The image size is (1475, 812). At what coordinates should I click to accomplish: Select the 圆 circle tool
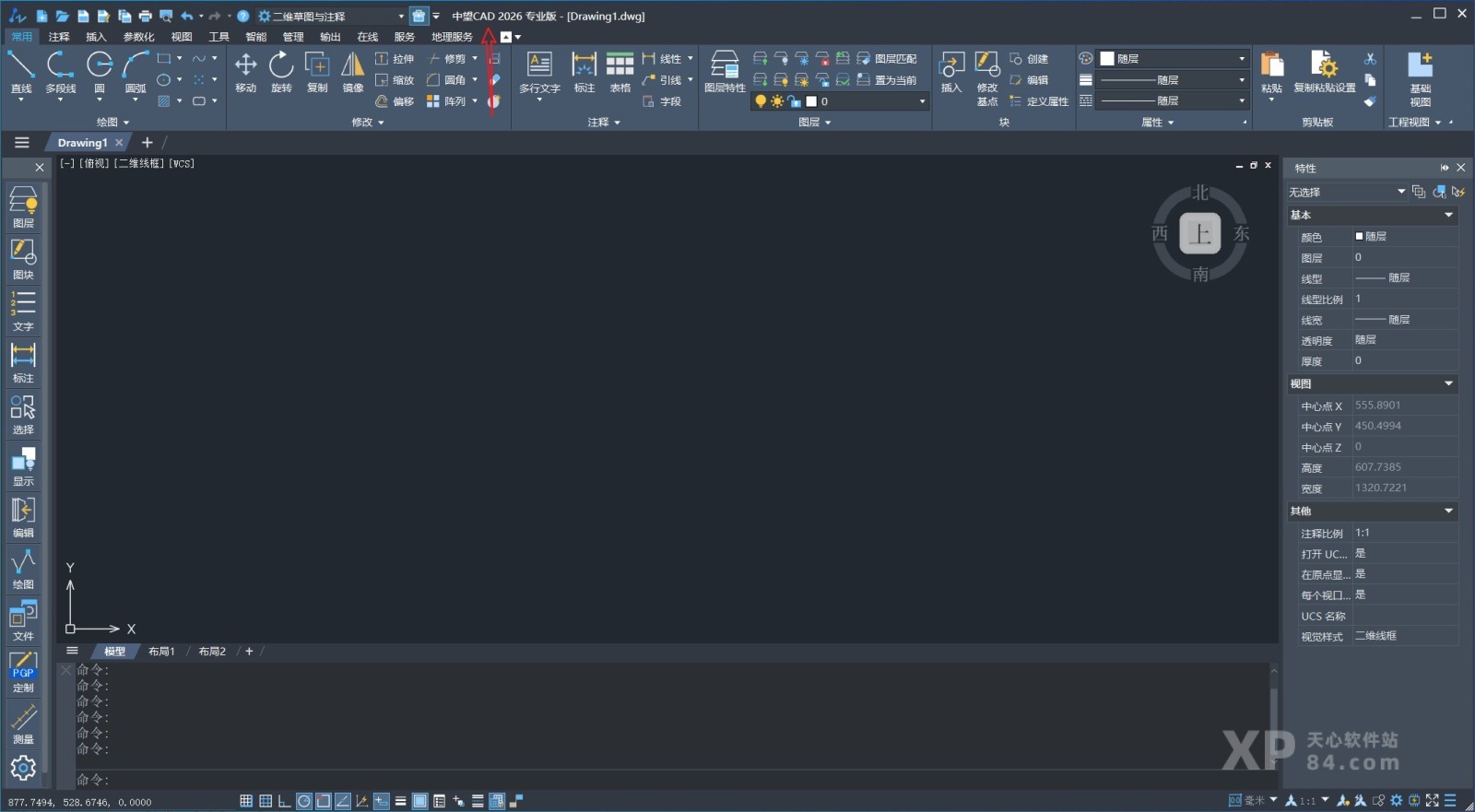pos(100,73)
